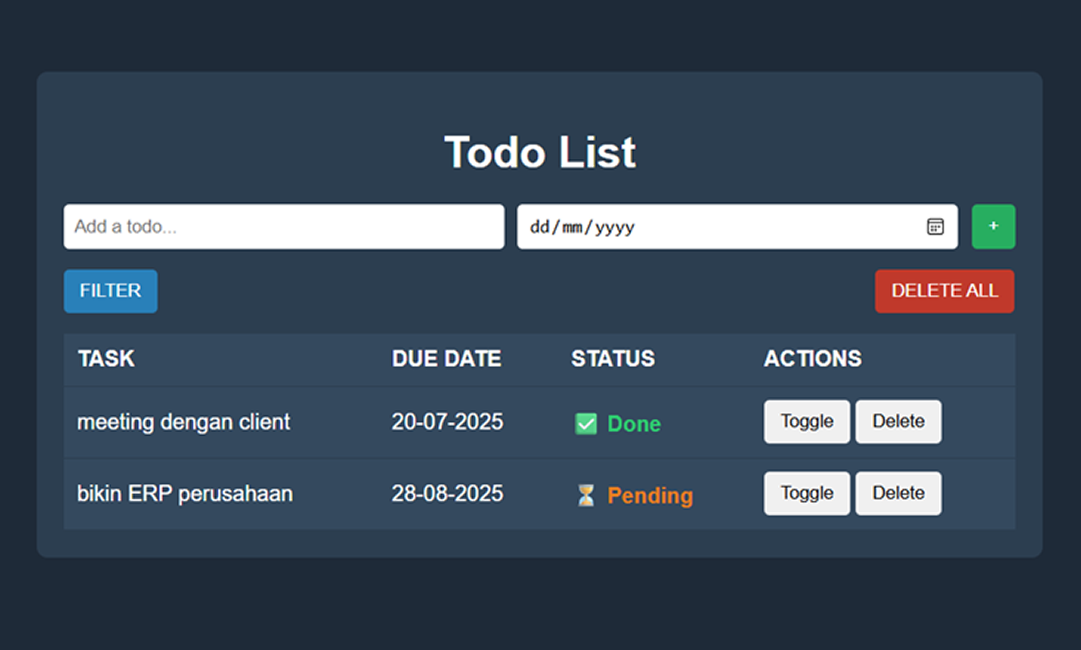Click the DUE DATE column header
Viewport: 1081px width, 650px height.
click(446, 359)
